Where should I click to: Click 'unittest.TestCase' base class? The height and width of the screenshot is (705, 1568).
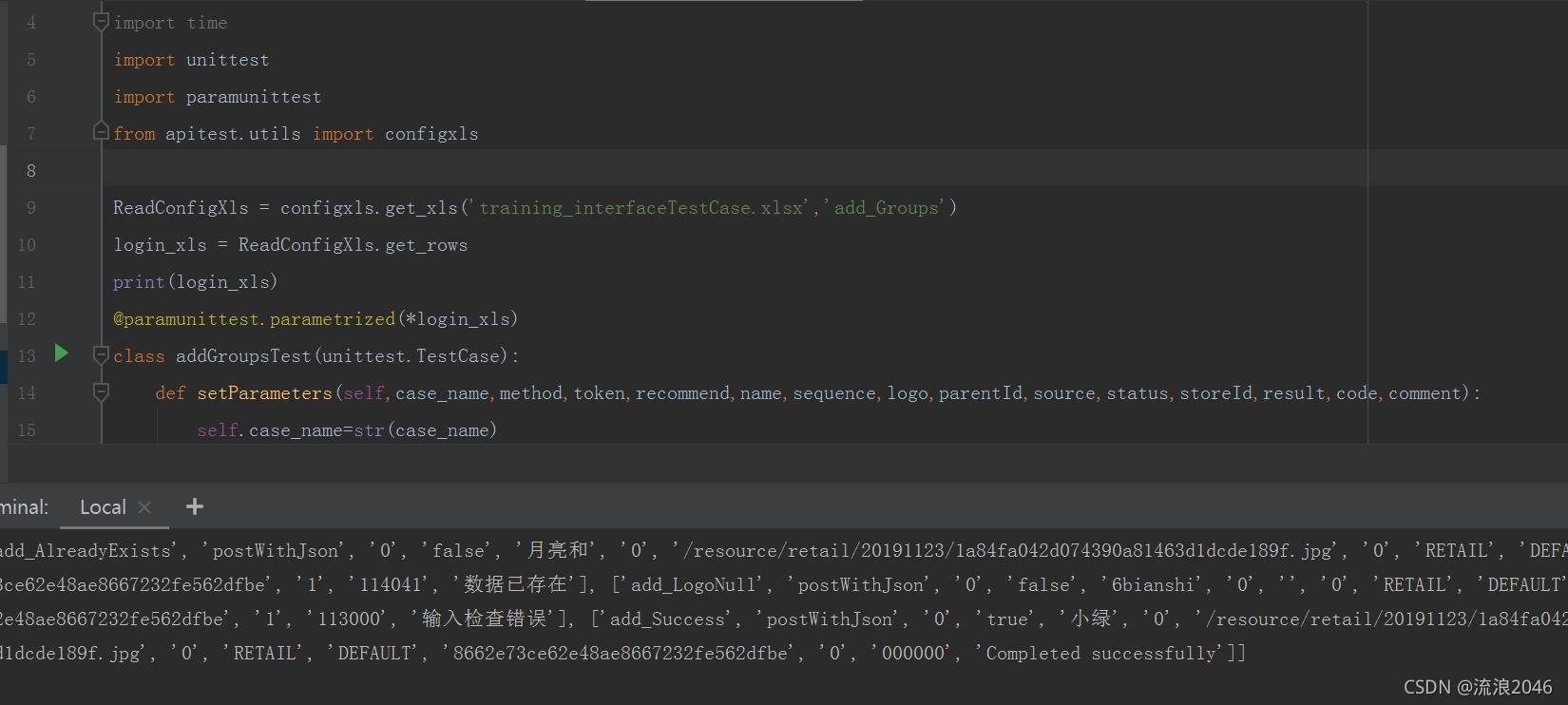(411, 356)
